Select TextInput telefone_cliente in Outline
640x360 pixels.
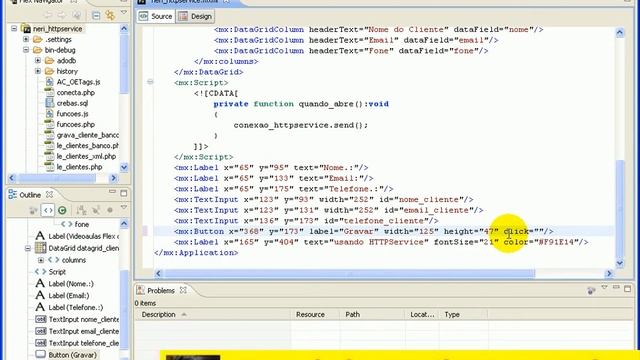click(84, 343)
